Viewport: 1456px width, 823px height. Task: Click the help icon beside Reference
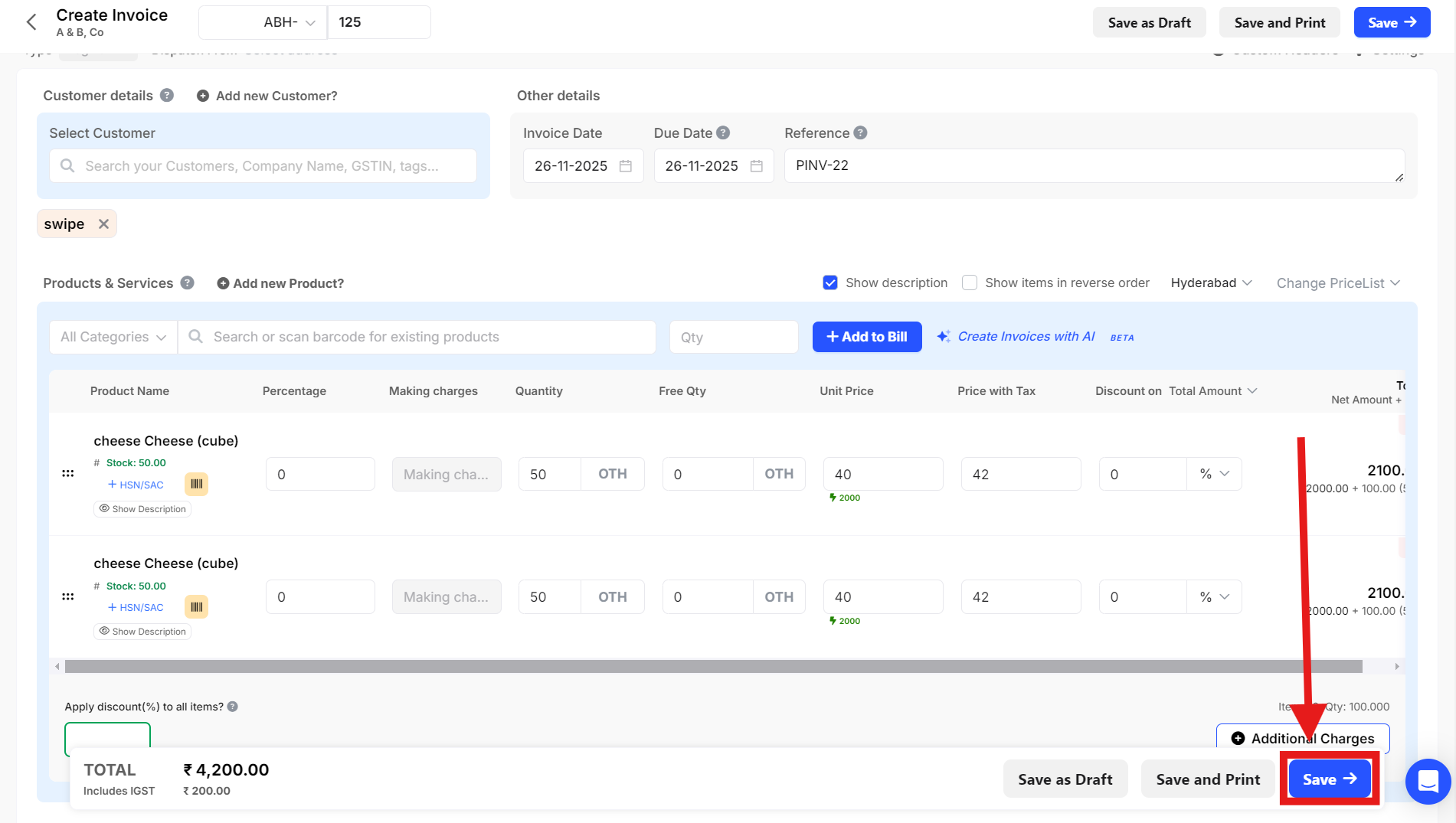tap(860, 133)
